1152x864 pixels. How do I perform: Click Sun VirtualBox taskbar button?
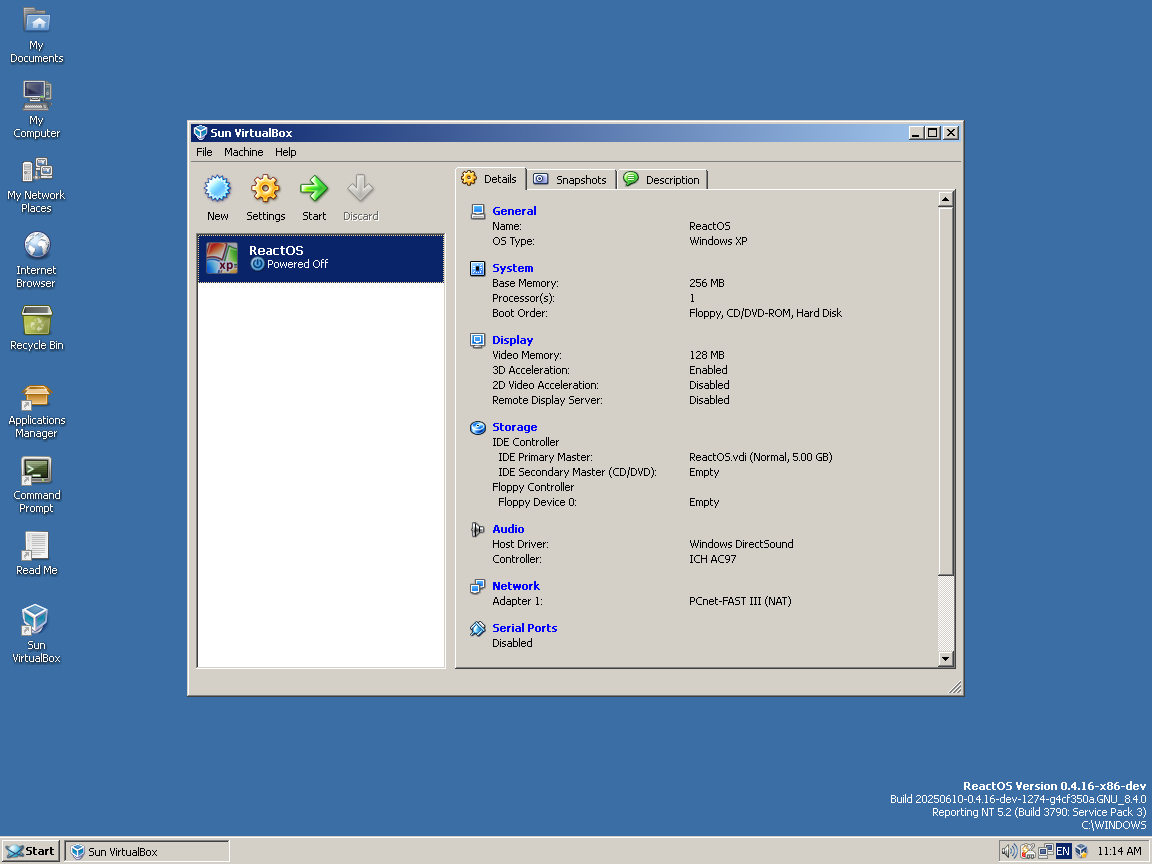(x=147, y=852)
